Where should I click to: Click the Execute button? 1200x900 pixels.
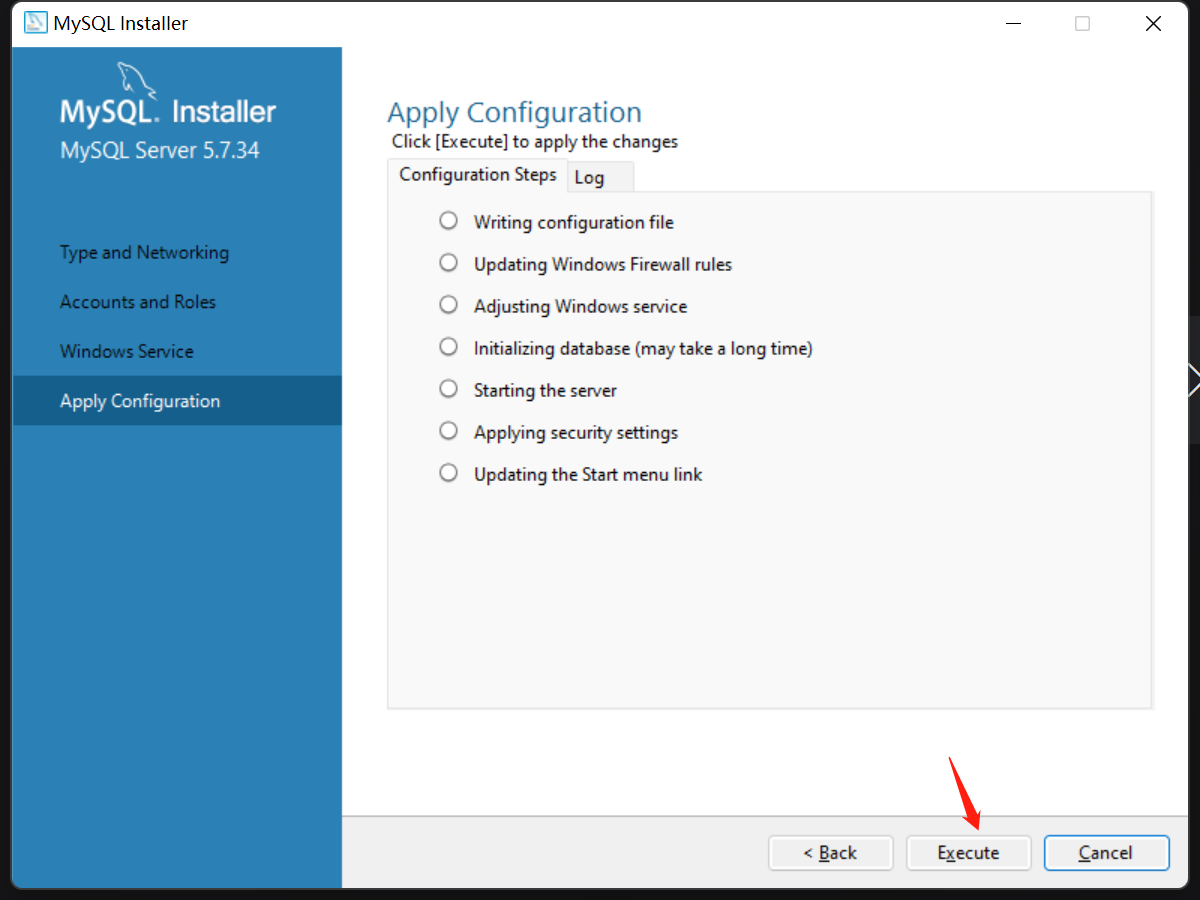tap(968, 853)
